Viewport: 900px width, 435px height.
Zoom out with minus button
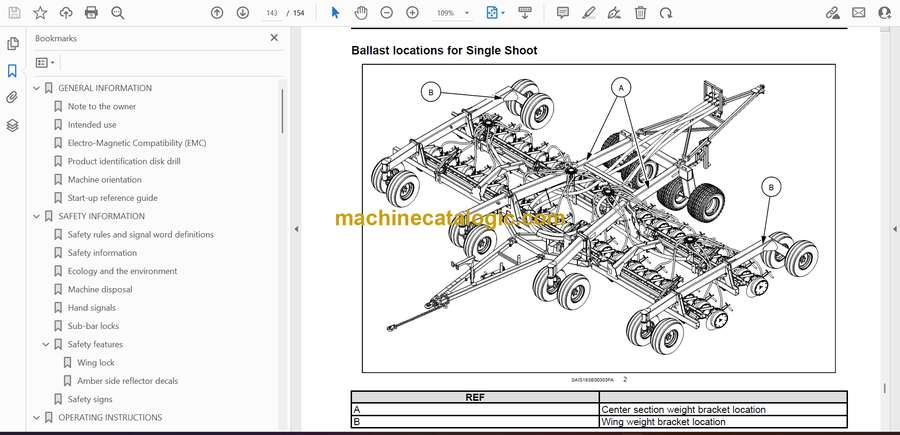386,13
